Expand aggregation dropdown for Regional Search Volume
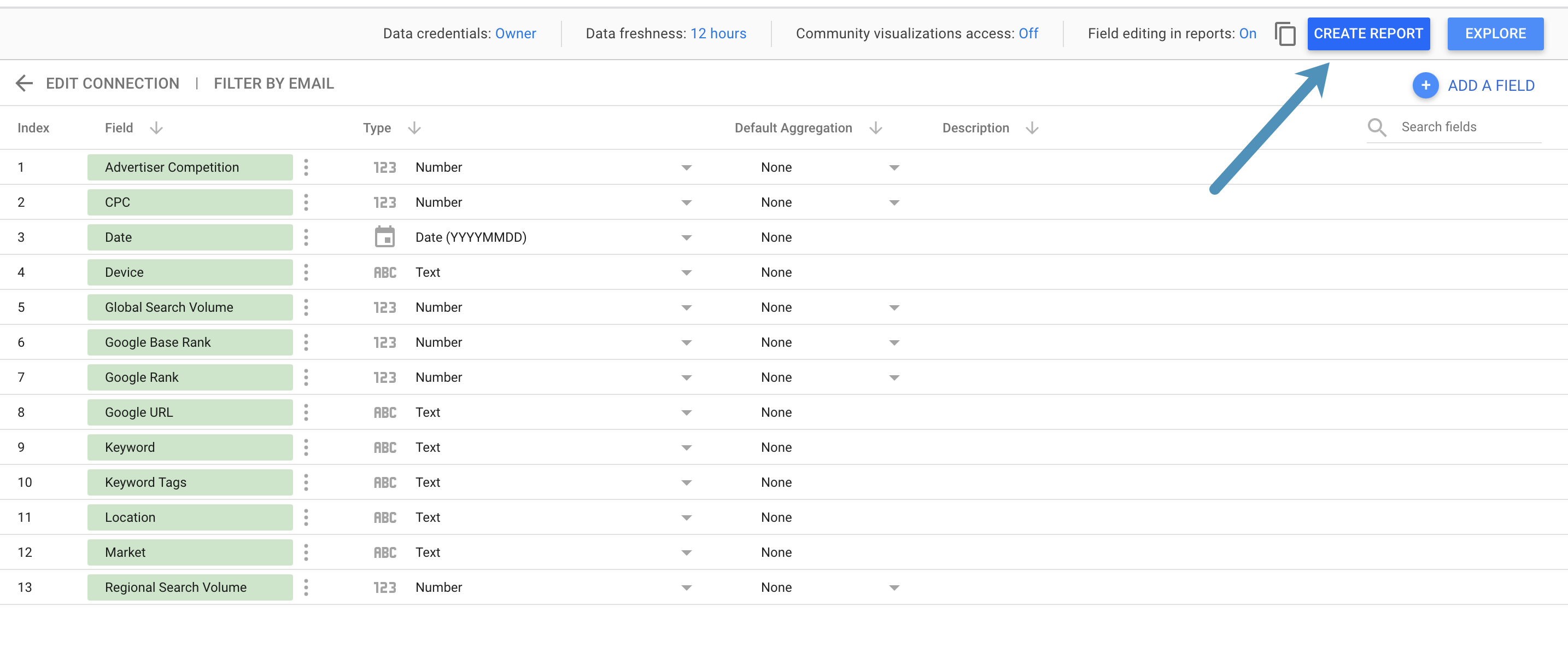 point(894,588)
